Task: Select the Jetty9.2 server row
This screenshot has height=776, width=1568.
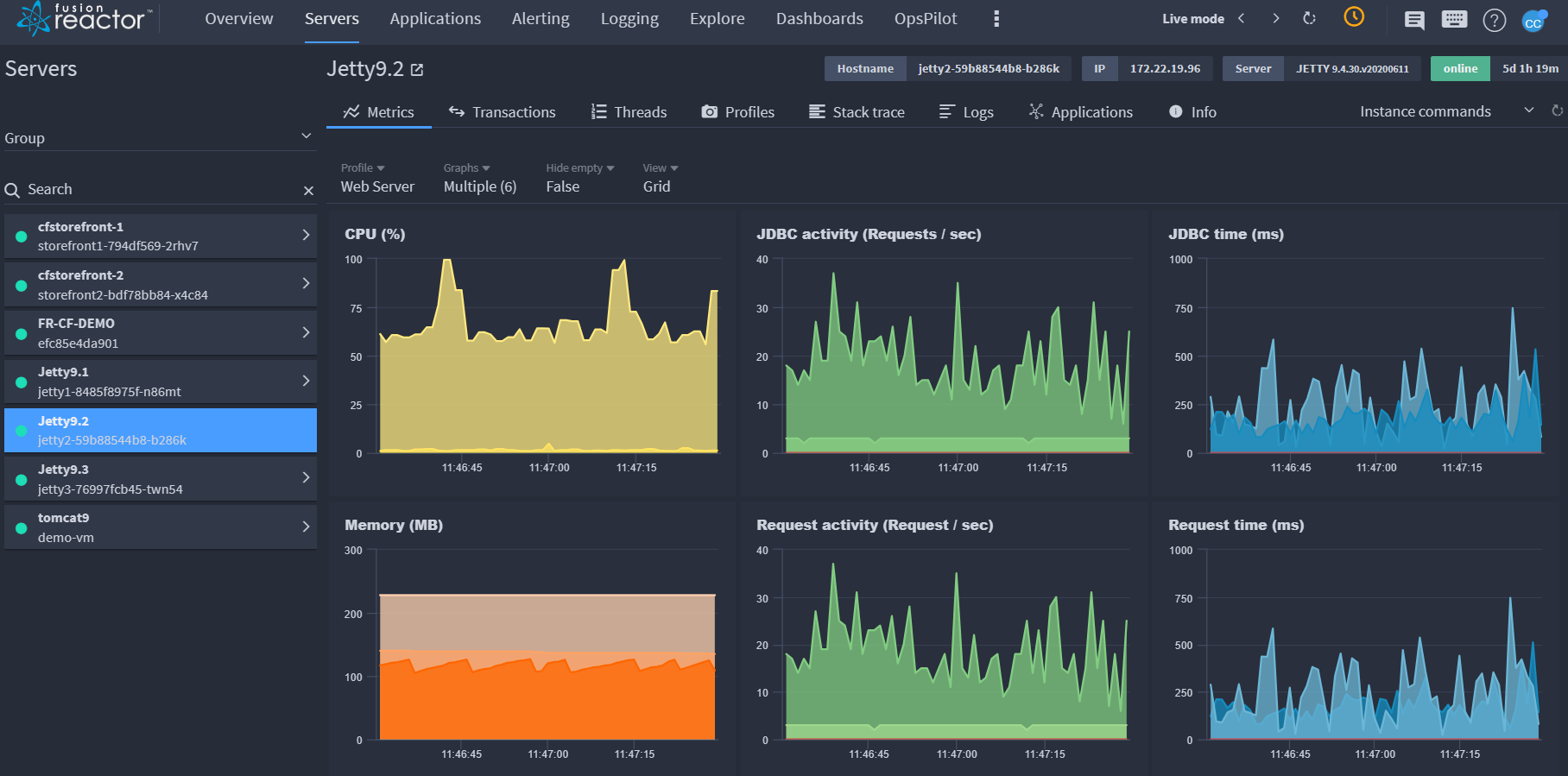Action: click(161, 430)
